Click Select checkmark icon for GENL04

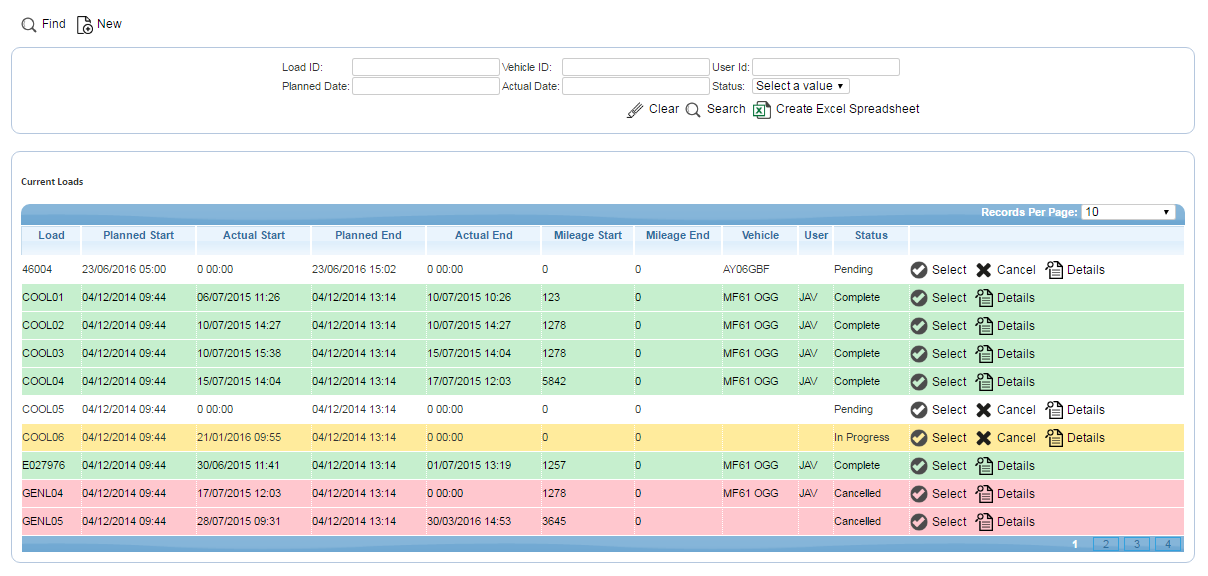pos(919,494)
